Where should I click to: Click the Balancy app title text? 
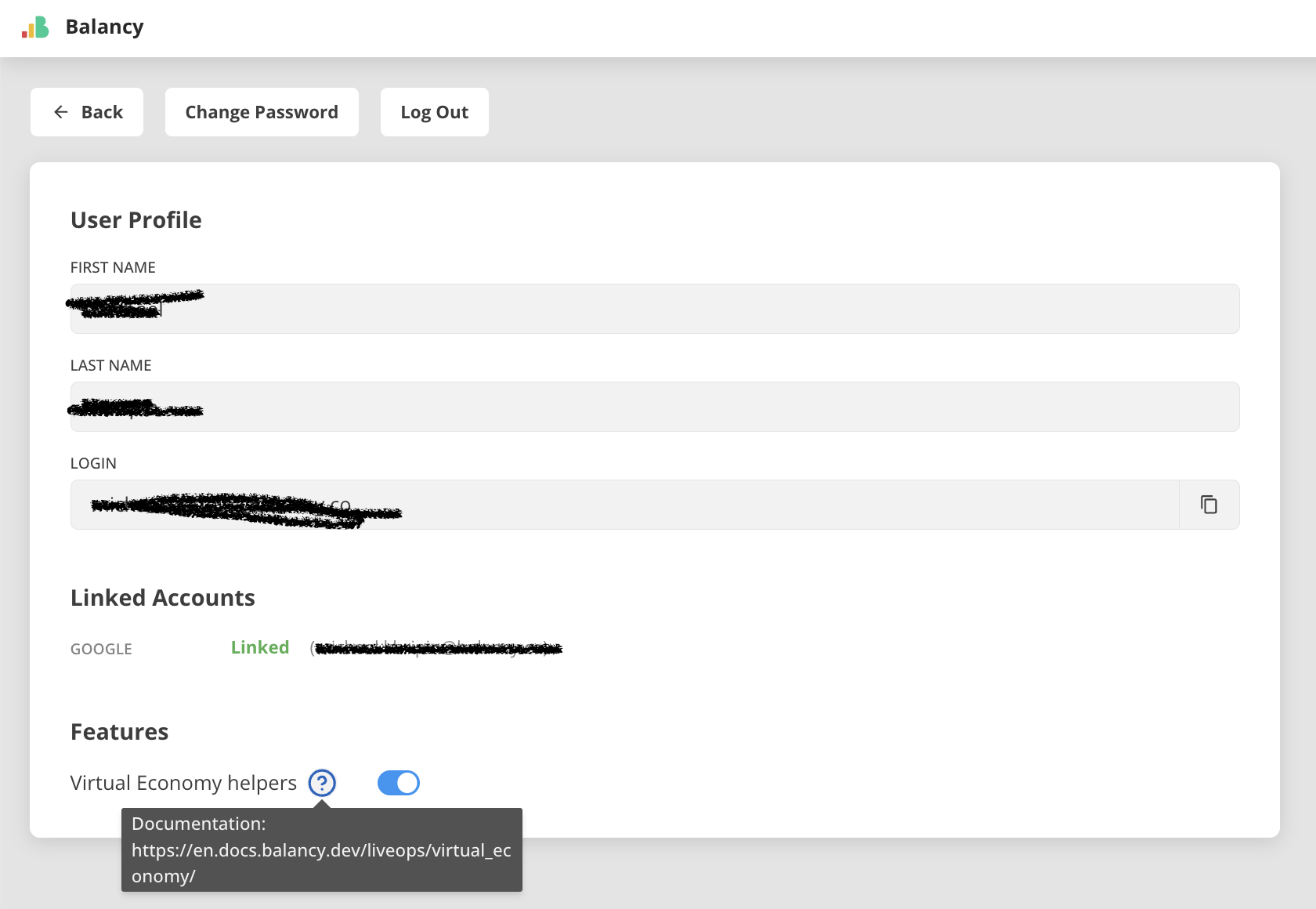(104, 27)
